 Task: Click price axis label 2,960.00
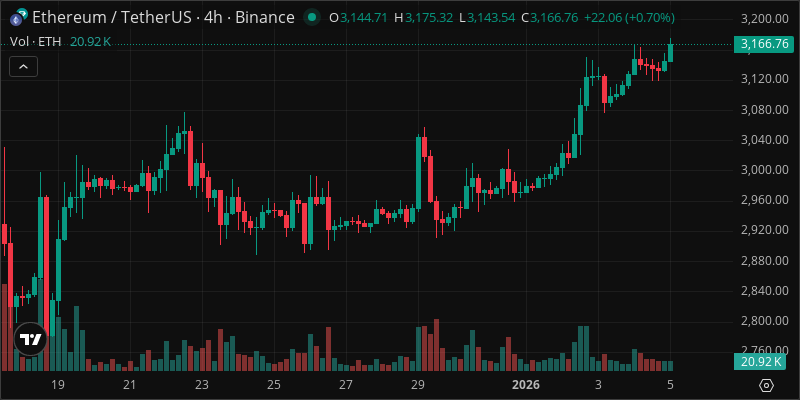click(764, 200)
